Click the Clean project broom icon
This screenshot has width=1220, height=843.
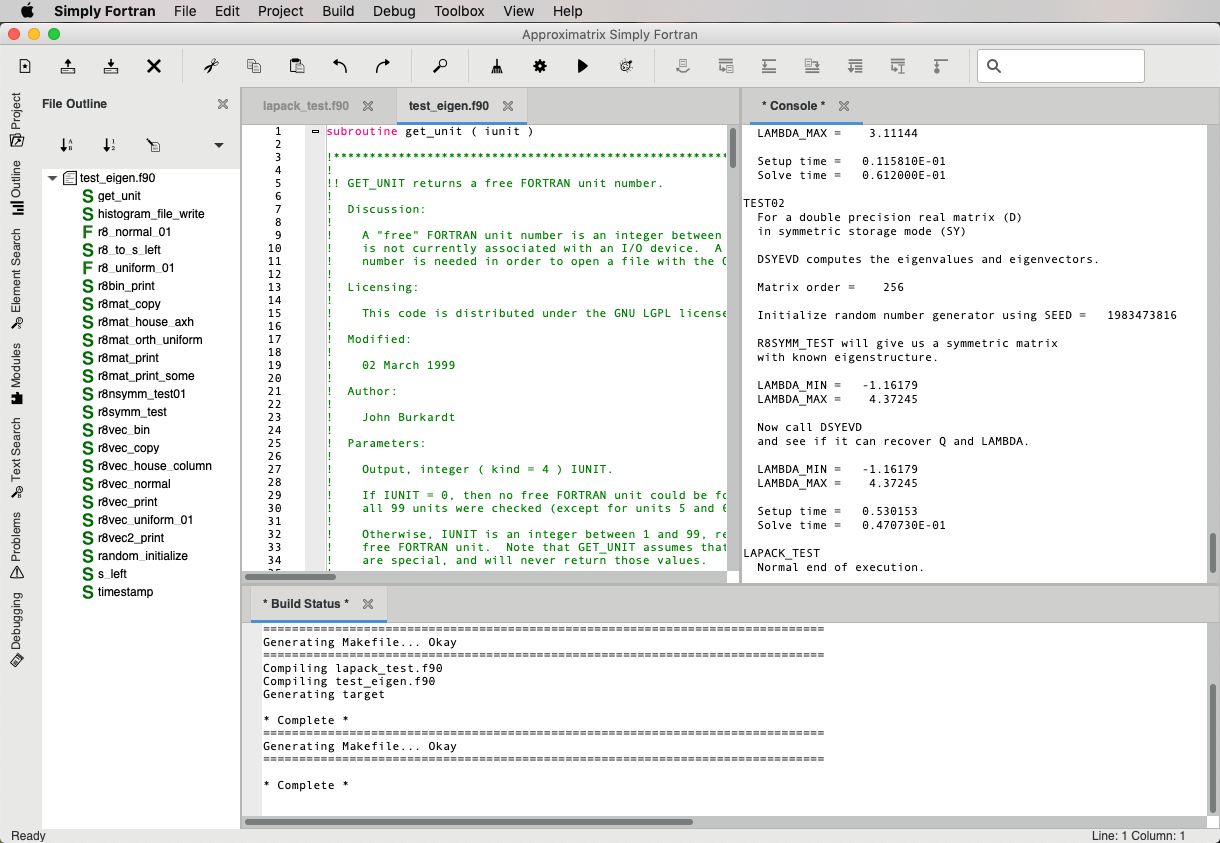click(x=497, y=66)
